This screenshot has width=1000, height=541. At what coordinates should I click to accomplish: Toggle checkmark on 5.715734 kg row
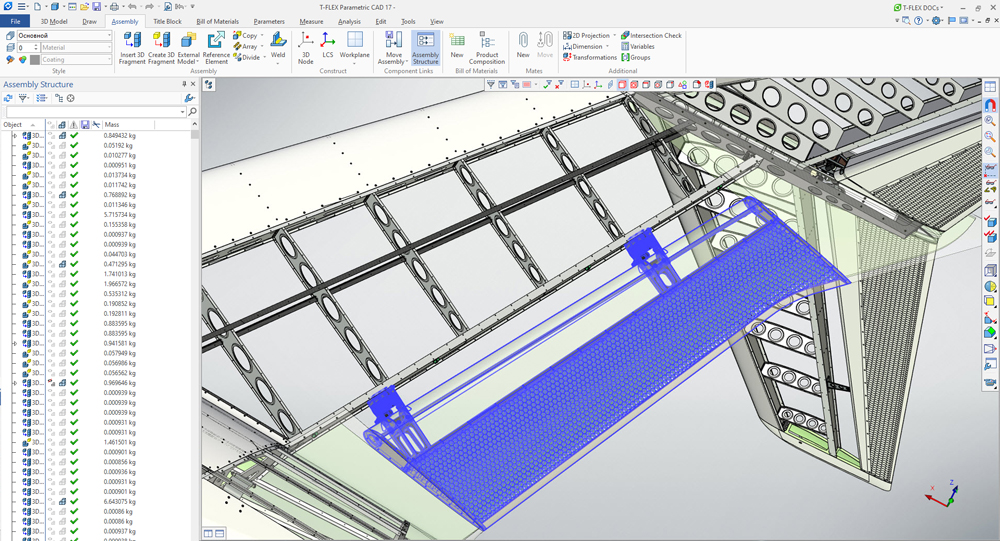click(74, 214)
